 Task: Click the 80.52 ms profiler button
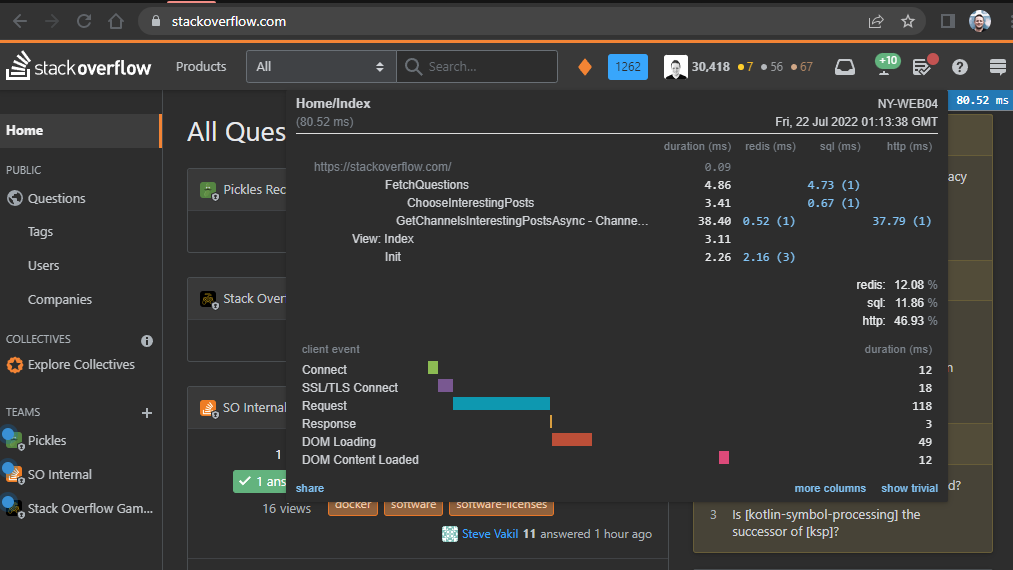(981, 100)
